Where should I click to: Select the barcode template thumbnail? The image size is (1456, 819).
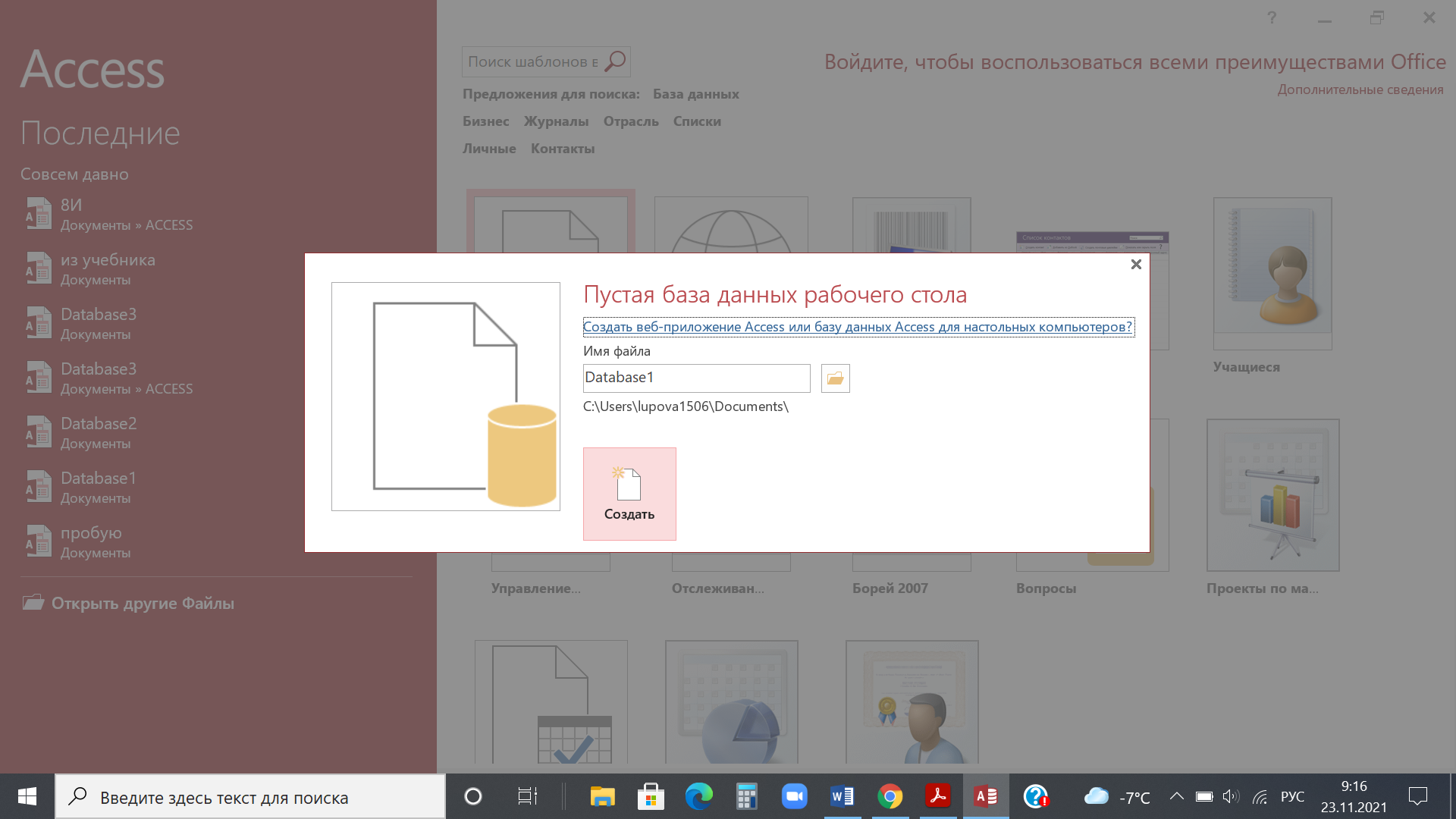(912, 224)
